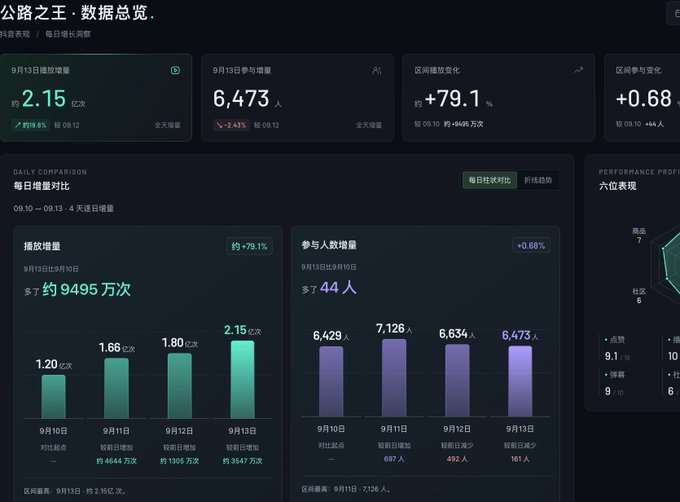Select the 1.80亿次 bar for 9月12日

[x=180, y=385]
